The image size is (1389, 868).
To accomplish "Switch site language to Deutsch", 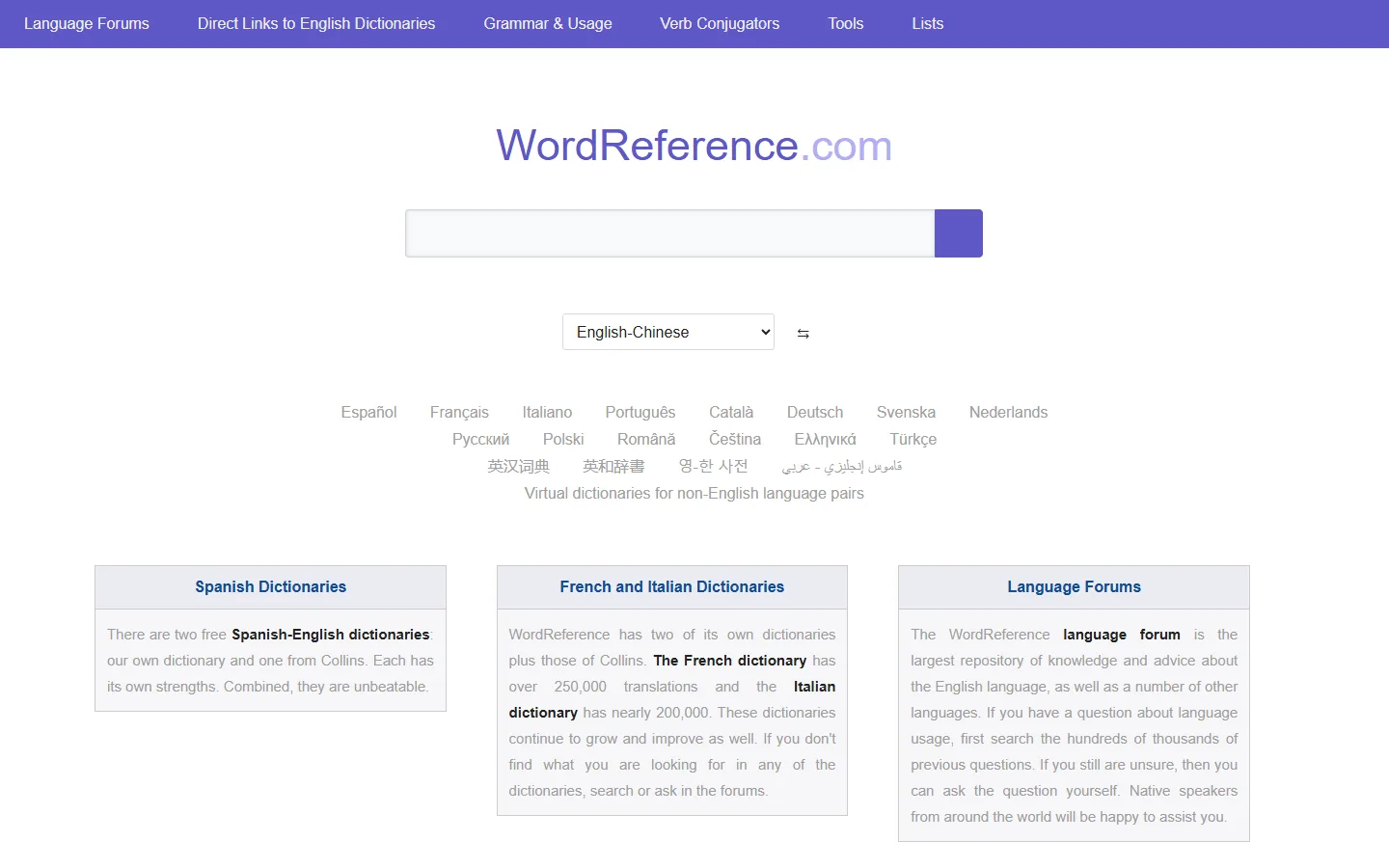I will [815, 412].
